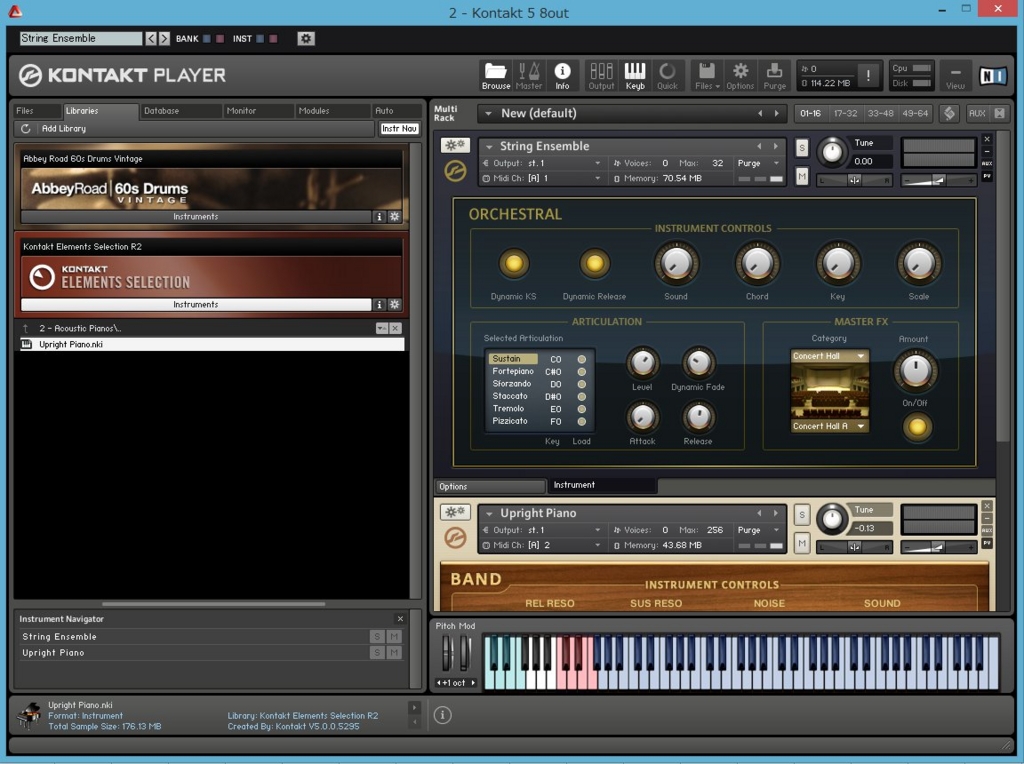Click the workspace layout icon beside 49-64
The image size is (1024, 764).
pos(949,113)
